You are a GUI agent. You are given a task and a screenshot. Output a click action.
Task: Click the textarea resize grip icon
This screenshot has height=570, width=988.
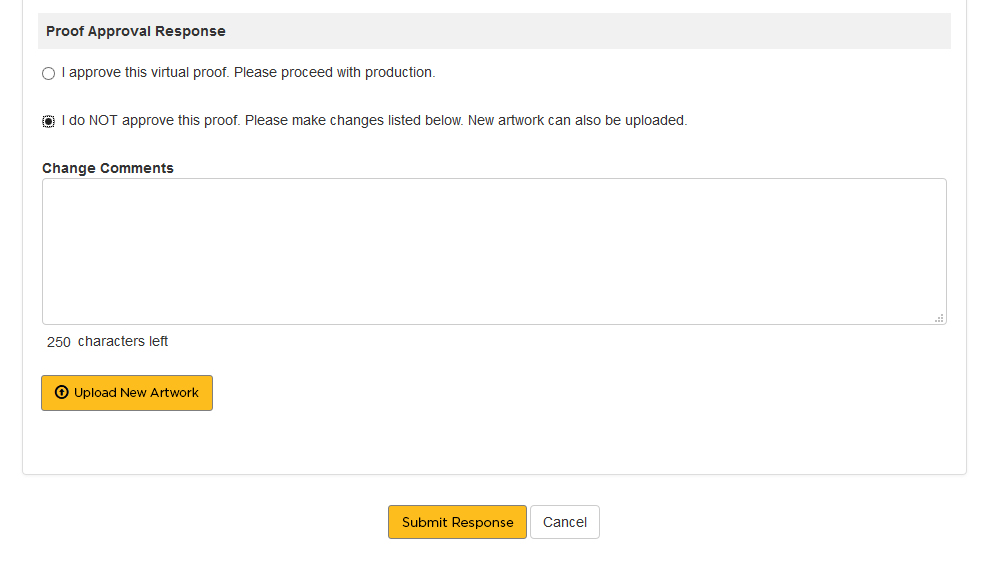[x=939, y=318]
